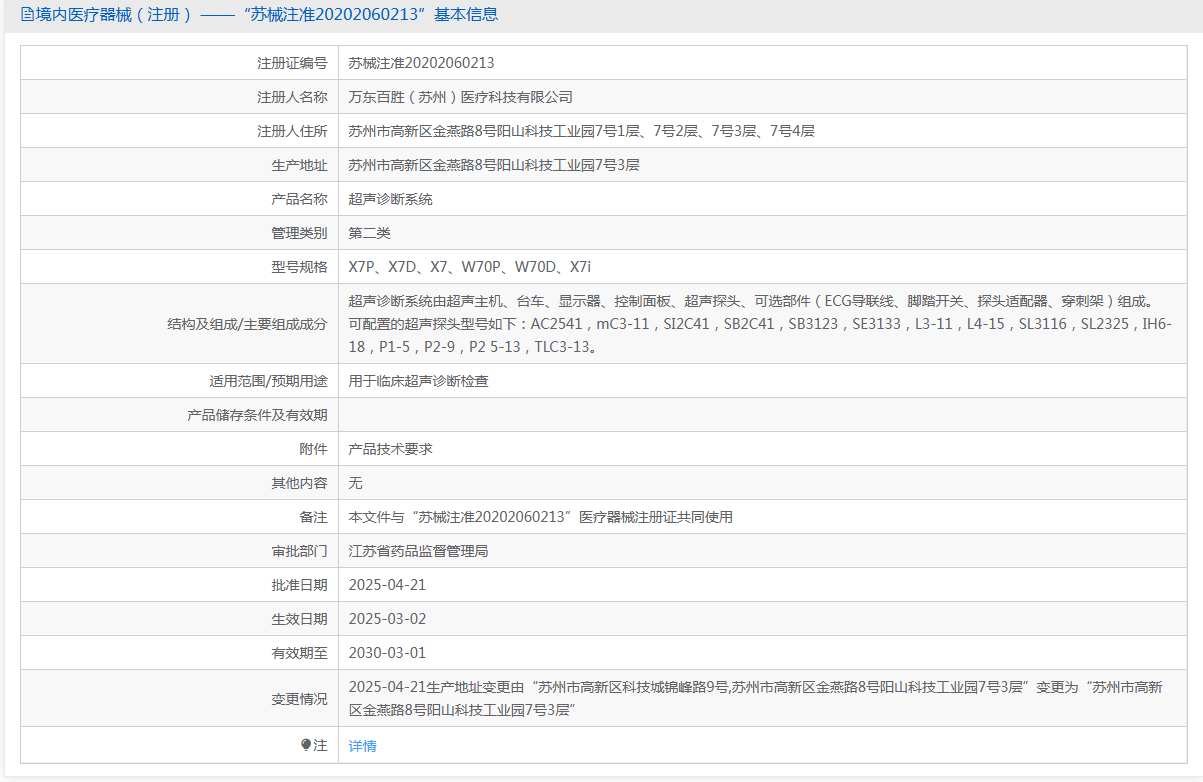The width and height of the screenshot is (1203, 782).
Task: Click the 型号规格 label
Action: (x=299, y=267)
